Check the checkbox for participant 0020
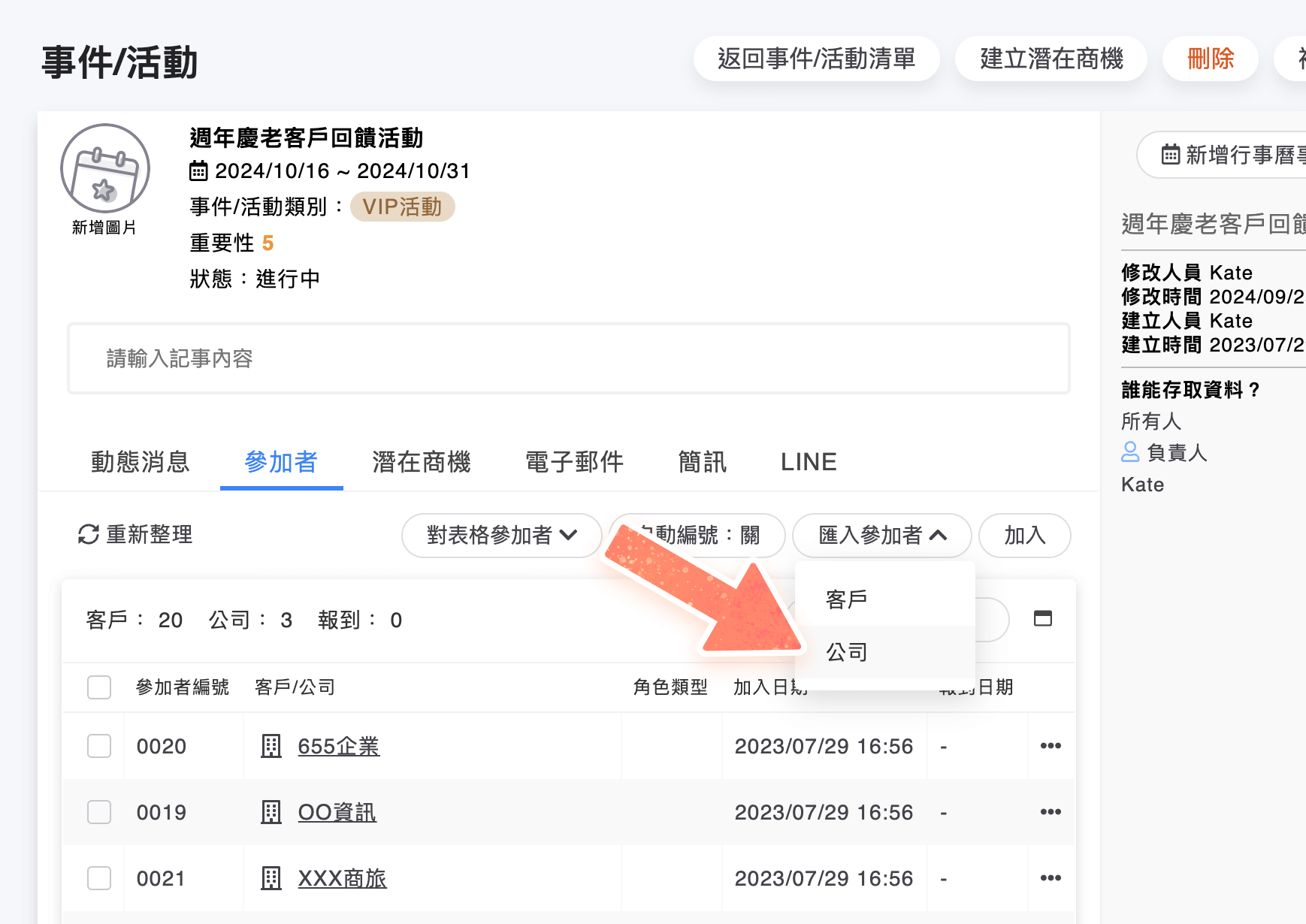The height and width of the screenshot is (924, 1306). point(98,746)
